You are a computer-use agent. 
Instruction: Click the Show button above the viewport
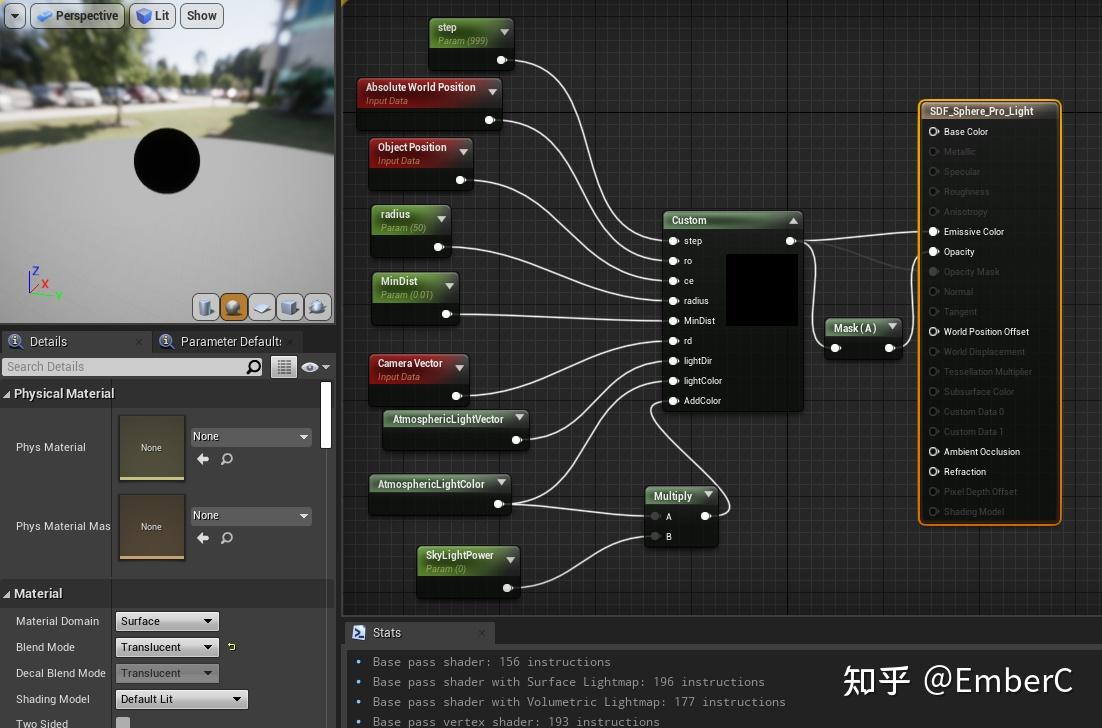coord(201,15)
